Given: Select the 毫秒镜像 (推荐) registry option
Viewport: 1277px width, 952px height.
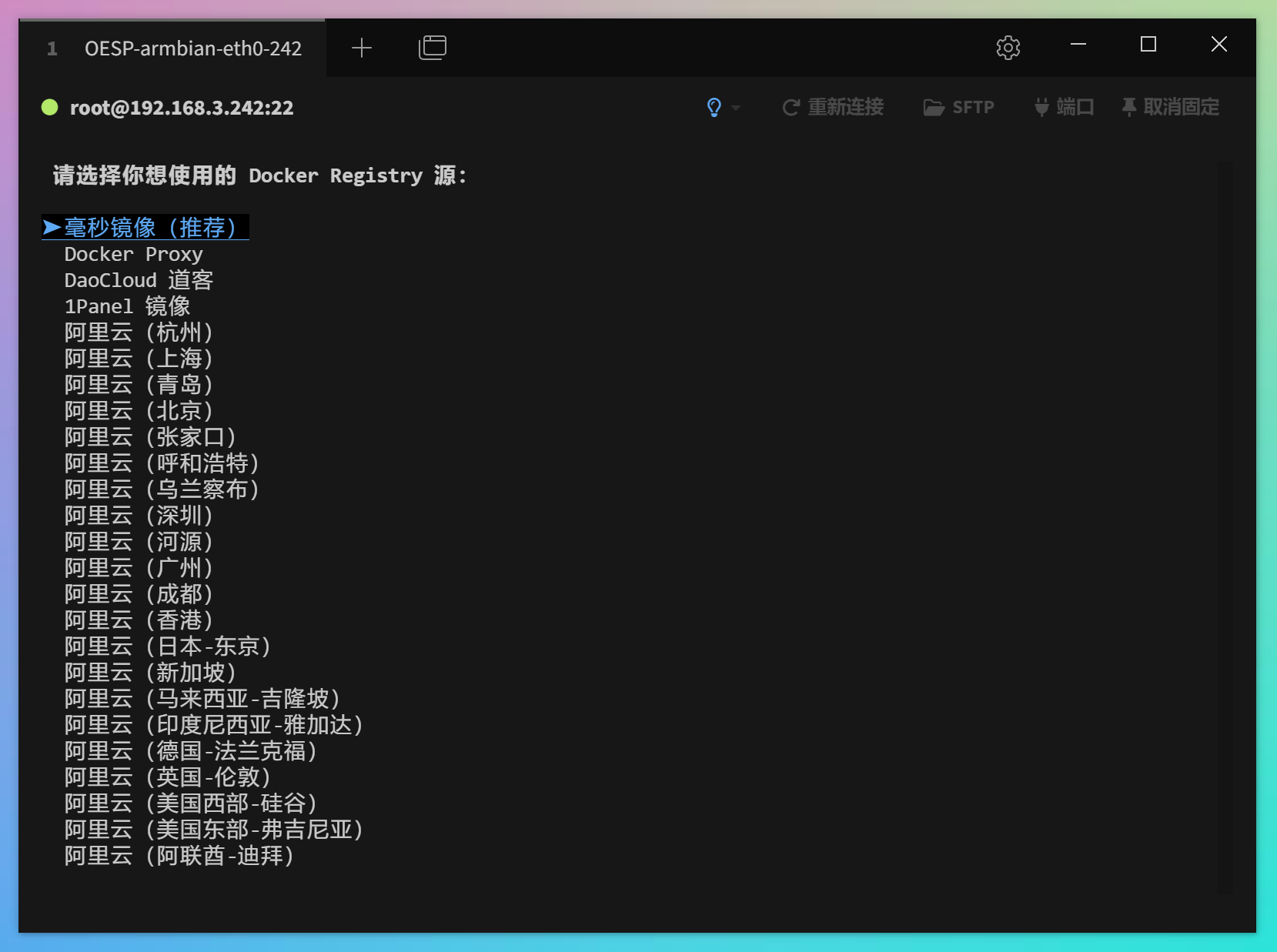Looking at the screenshot, I should point(145,227).
